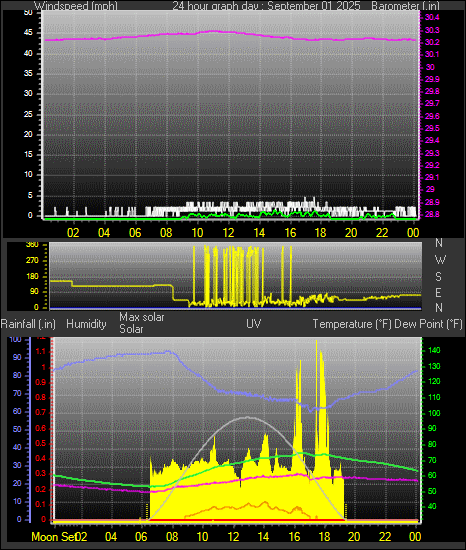This screenshot has width=466, height=550.
Task: Click the '35' value on the windspeed axis
Action: (28, 73)
